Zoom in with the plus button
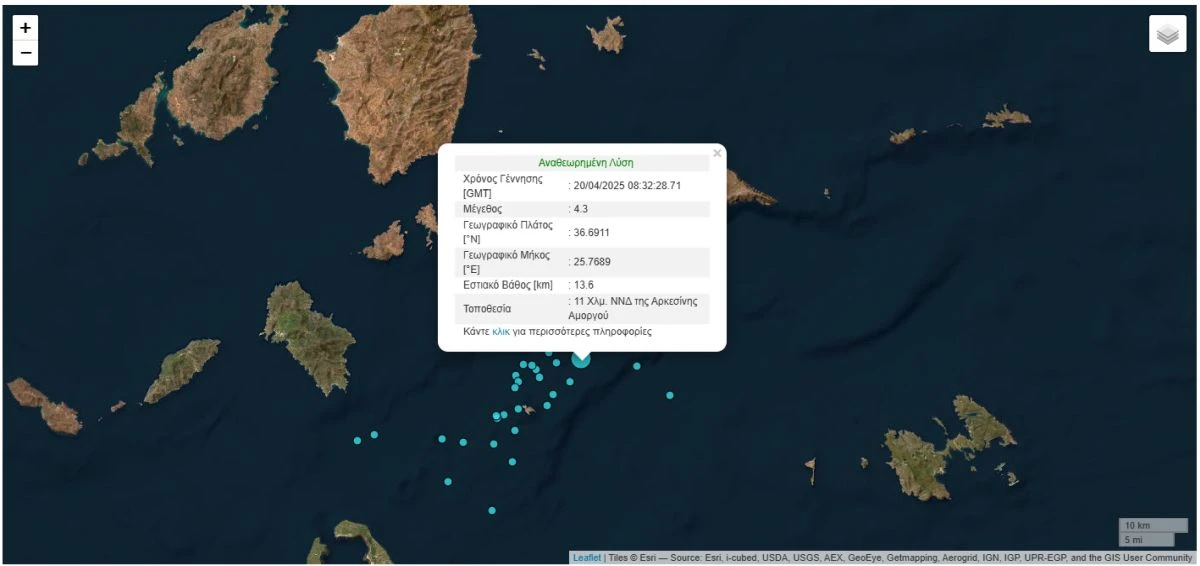The width and height of the screenshot is (1200, 566). [x=25, y=28]
